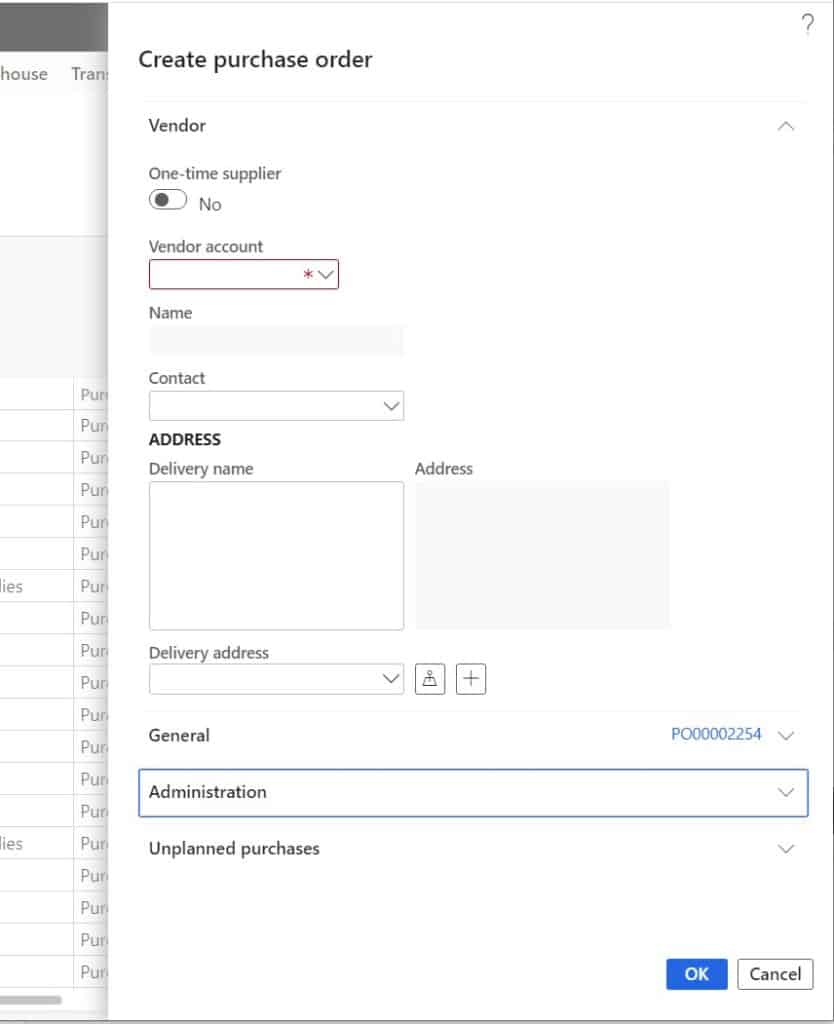
Task: Expand the Unplanned purchases chevron
Action: pos(786,849)
